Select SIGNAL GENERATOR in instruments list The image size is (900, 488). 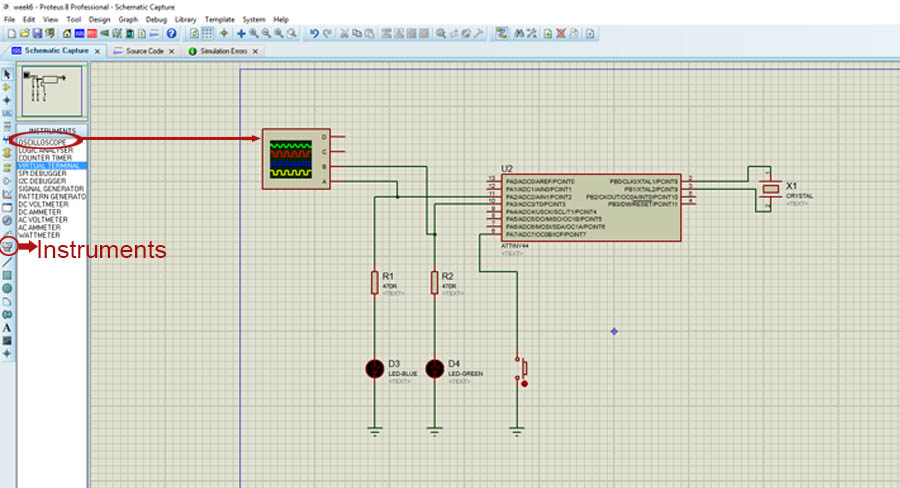point(51,189)
